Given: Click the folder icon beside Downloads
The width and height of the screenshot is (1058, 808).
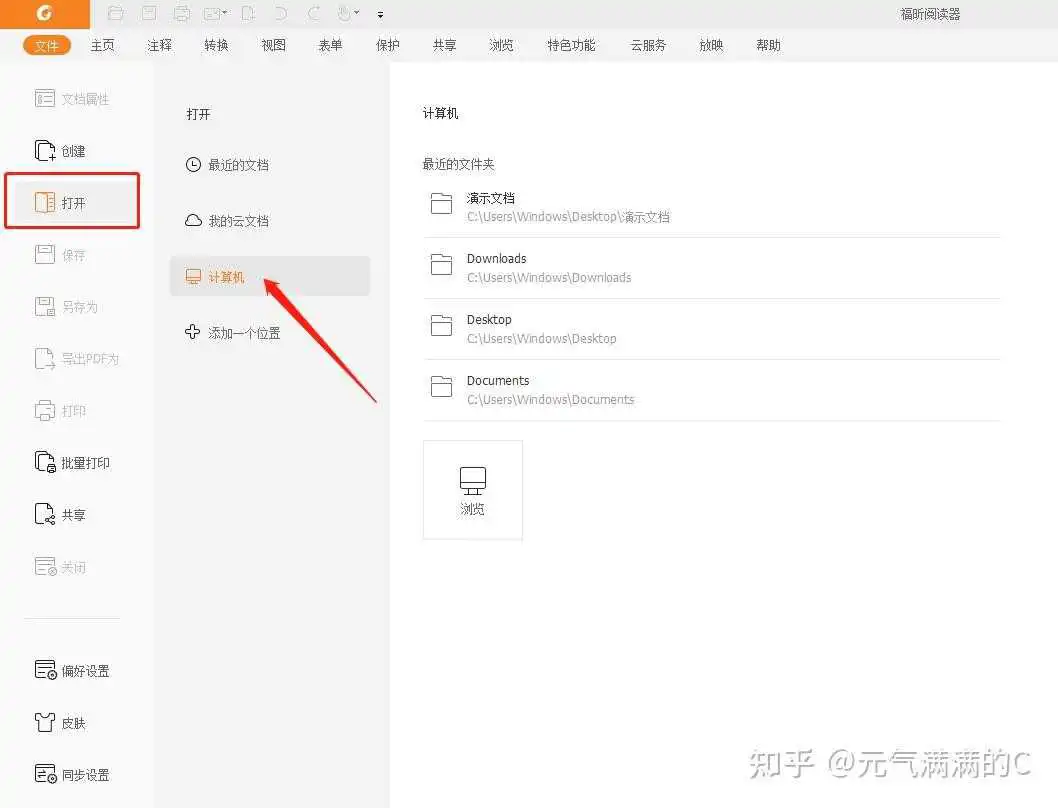Looking at the screenshot, I should [x=441, y=264].
